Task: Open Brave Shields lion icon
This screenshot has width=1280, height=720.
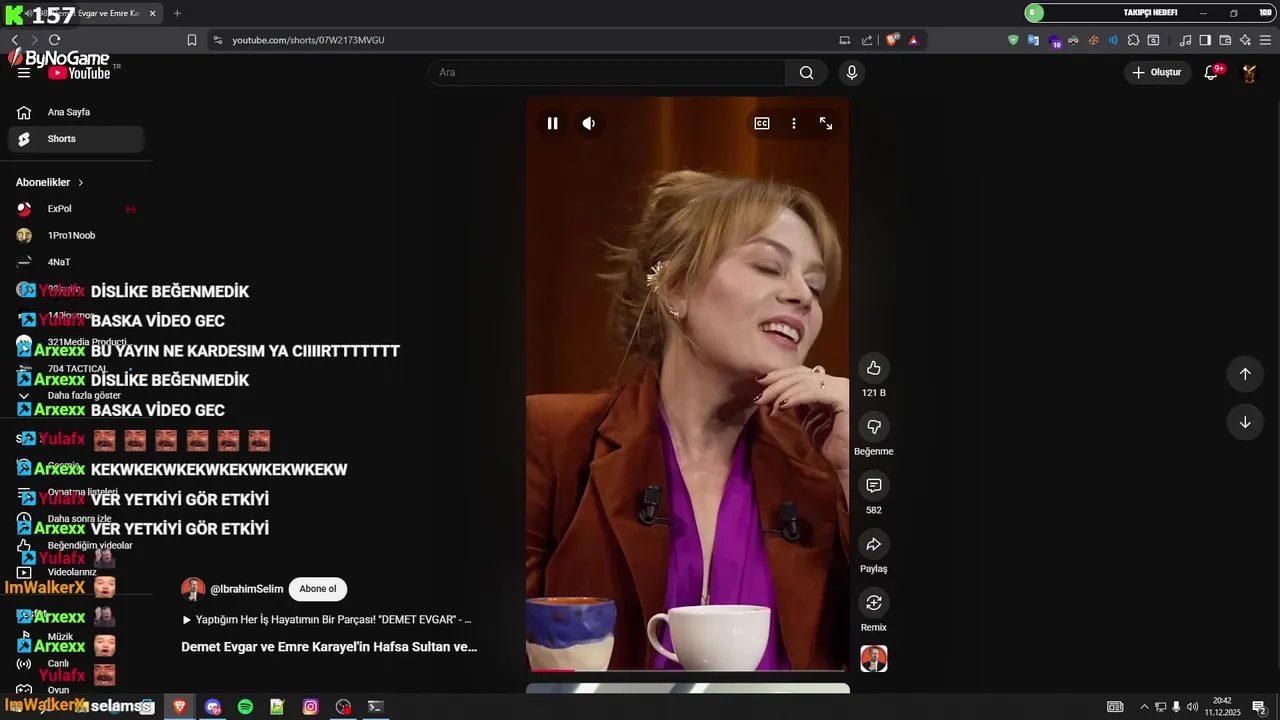Action: (x=892, y=40)
